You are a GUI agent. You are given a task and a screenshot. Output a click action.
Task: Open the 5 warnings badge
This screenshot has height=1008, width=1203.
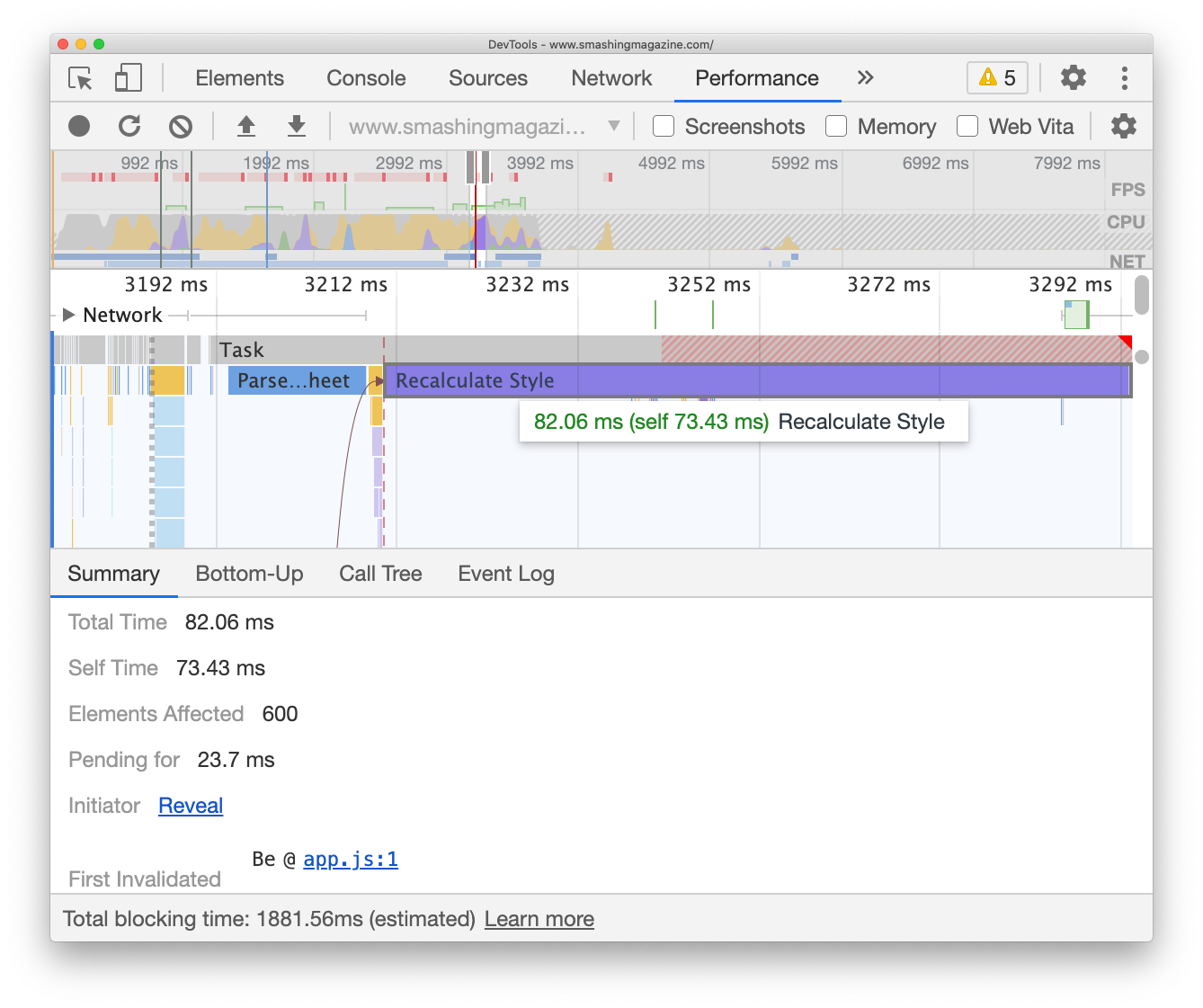997,78
